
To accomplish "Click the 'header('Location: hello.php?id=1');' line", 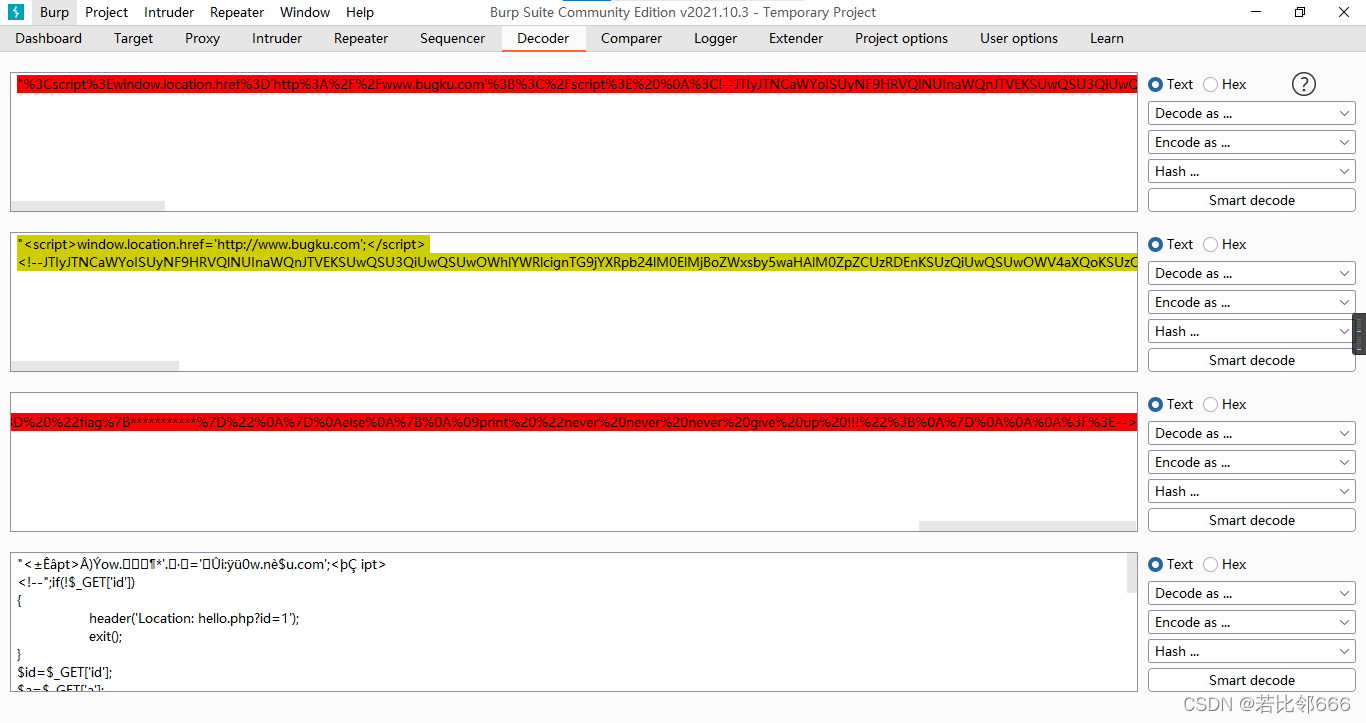I will 194,618.
